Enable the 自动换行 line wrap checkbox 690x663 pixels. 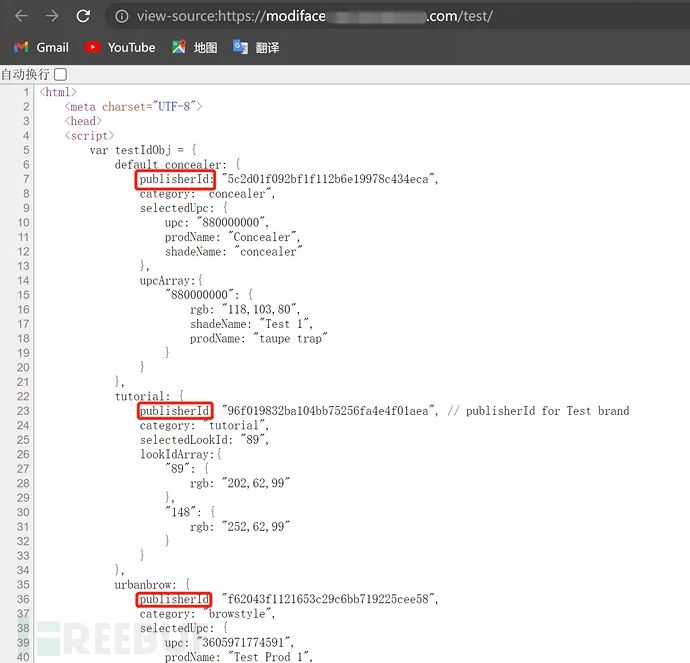point(61,74)
